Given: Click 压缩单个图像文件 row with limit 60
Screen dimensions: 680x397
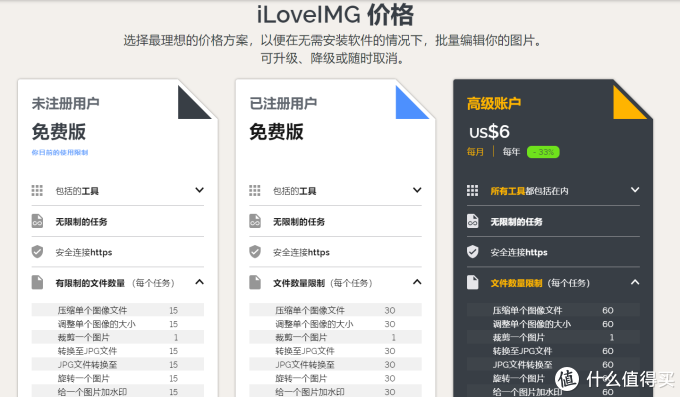Looking at the screenshot, I should click(x=553, y=310).
